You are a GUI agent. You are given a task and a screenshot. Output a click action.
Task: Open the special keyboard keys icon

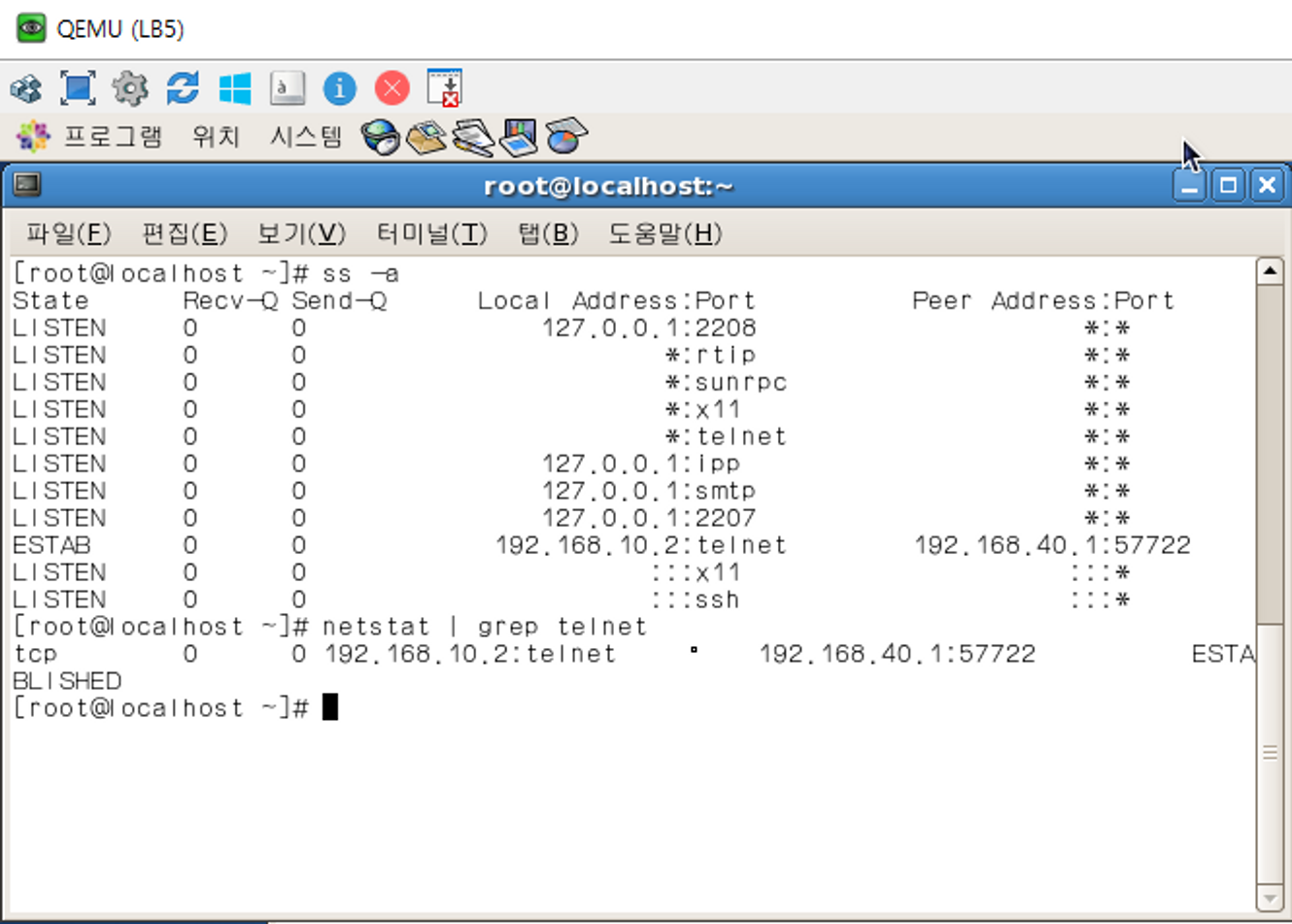[288, 88]
